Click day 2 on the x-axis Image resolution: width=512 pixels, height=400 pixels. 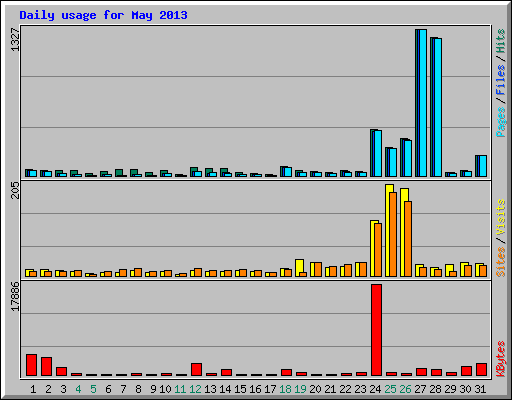(x=48, y=389)
